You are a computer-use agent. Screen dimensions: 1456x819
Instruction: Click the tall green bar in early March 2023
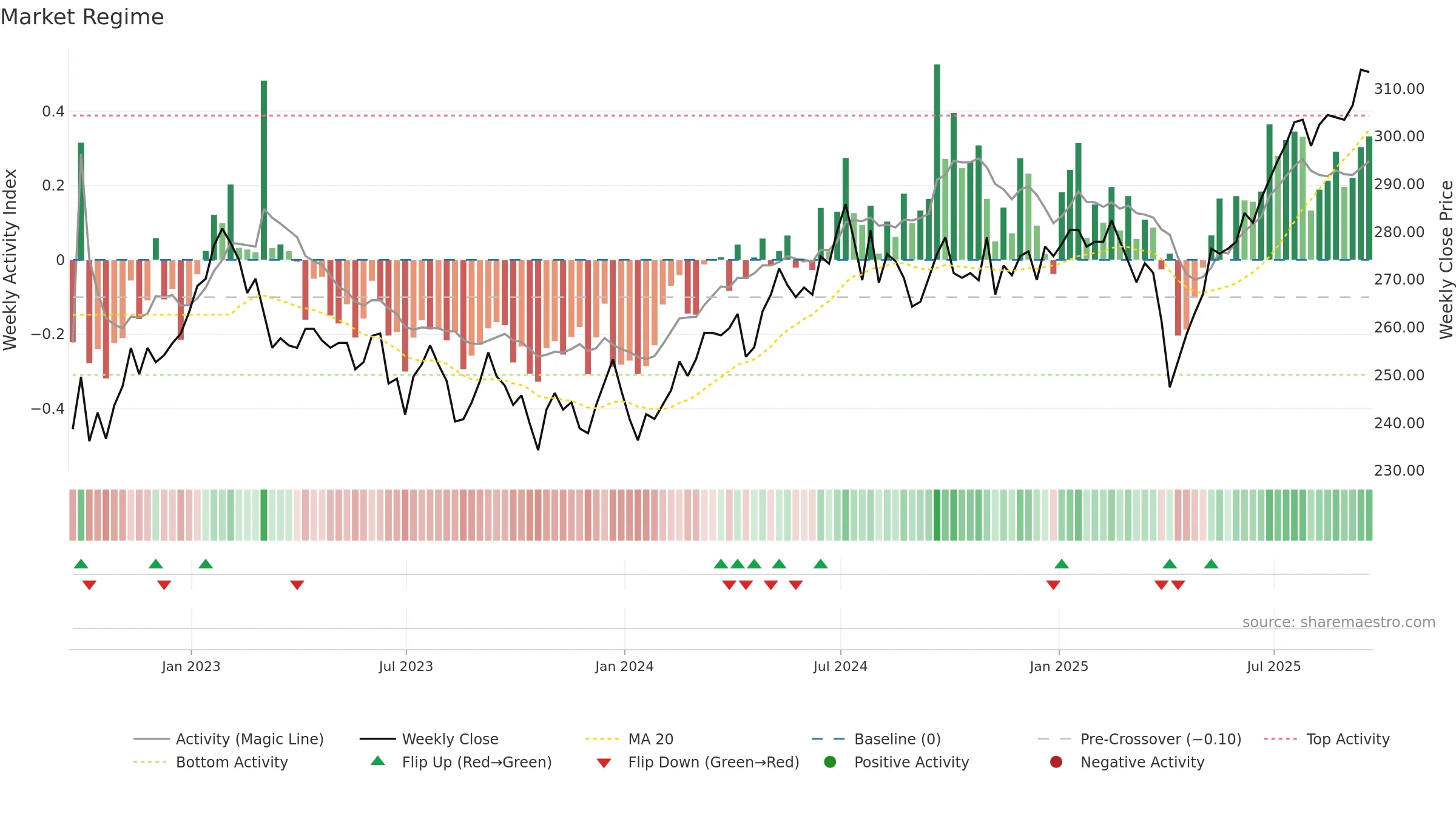coord(264,170)
